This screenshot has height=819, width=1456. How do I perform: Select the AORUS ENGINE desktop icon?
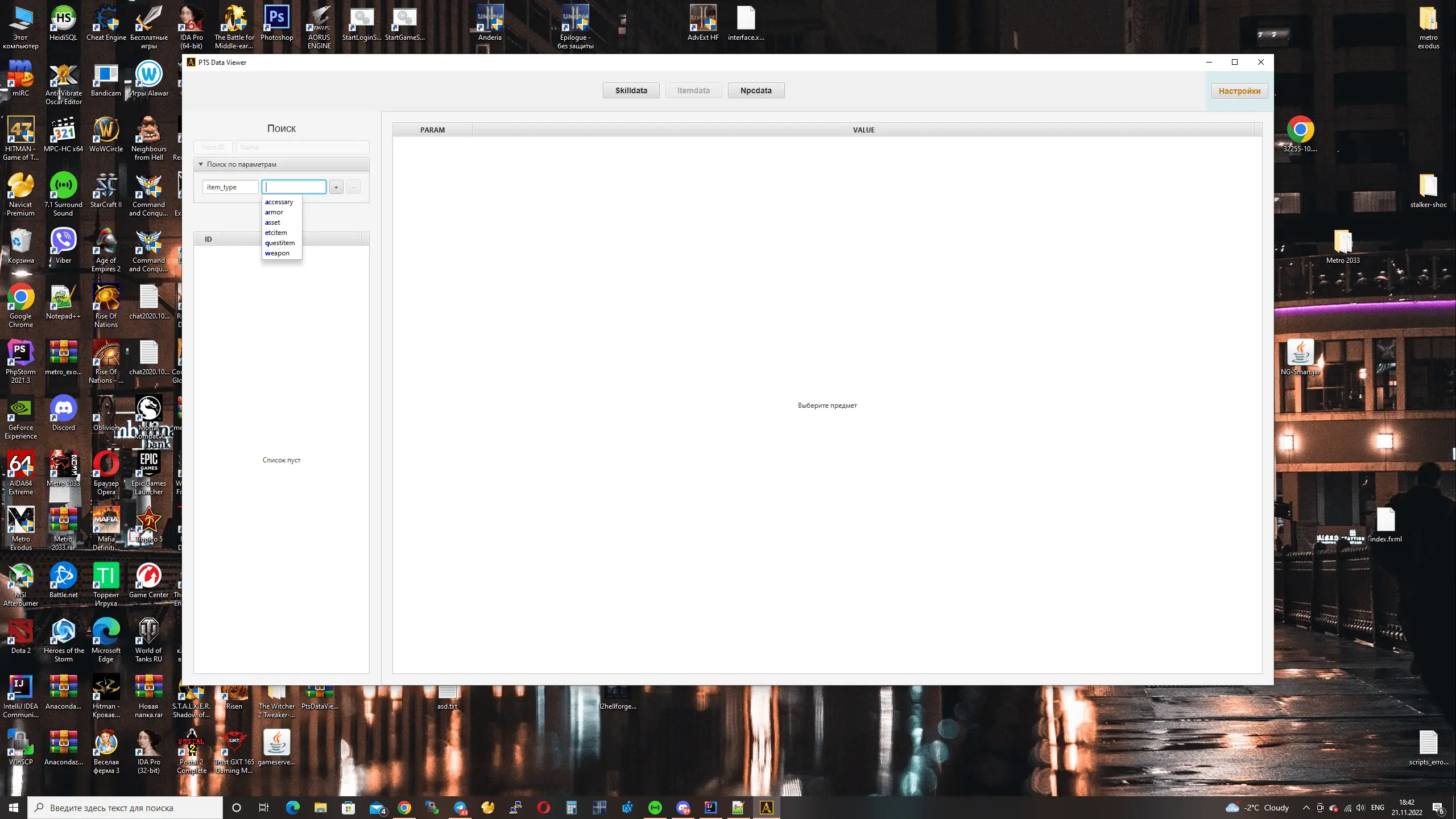(319, 27)
